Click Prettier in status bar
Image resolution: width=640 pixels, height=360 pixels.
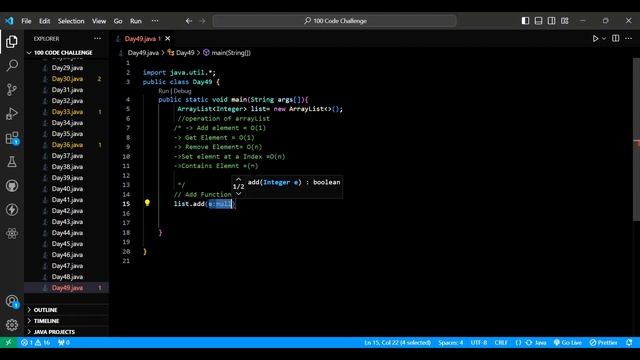pos(604,342)
